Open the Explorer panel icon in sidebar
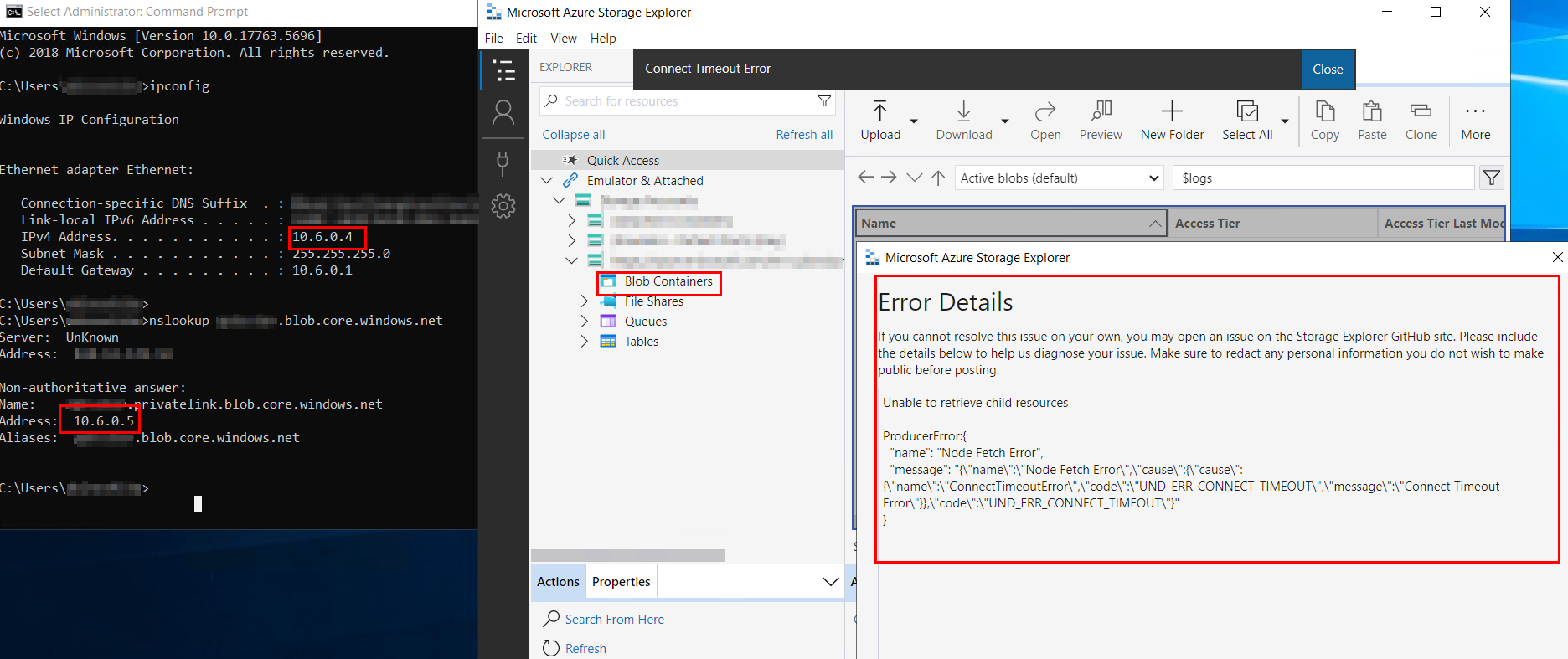 (x=504, y=70)
